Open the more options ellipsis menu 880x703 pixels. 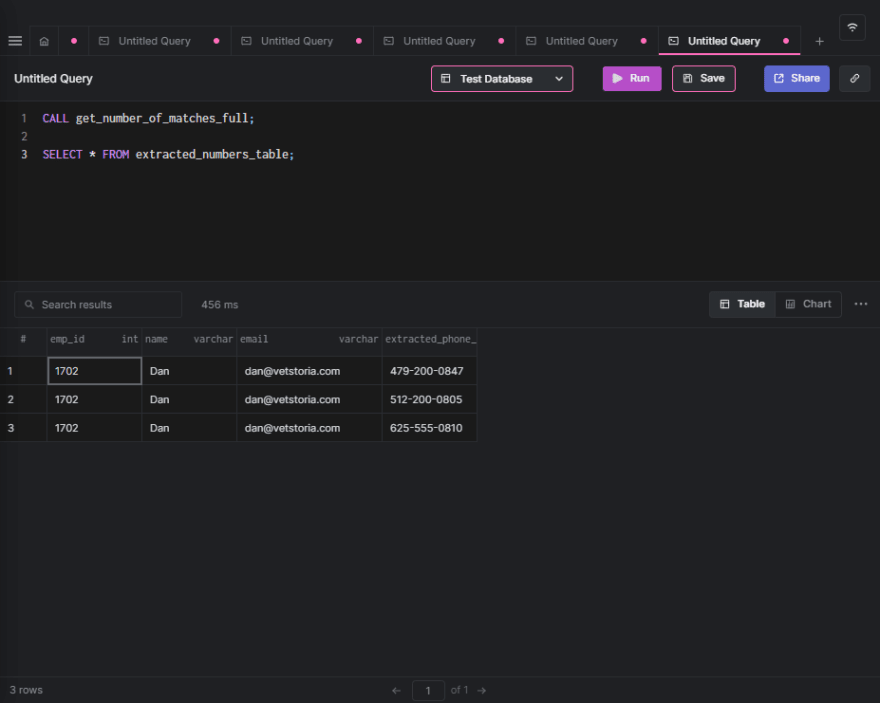coord(860,304)
